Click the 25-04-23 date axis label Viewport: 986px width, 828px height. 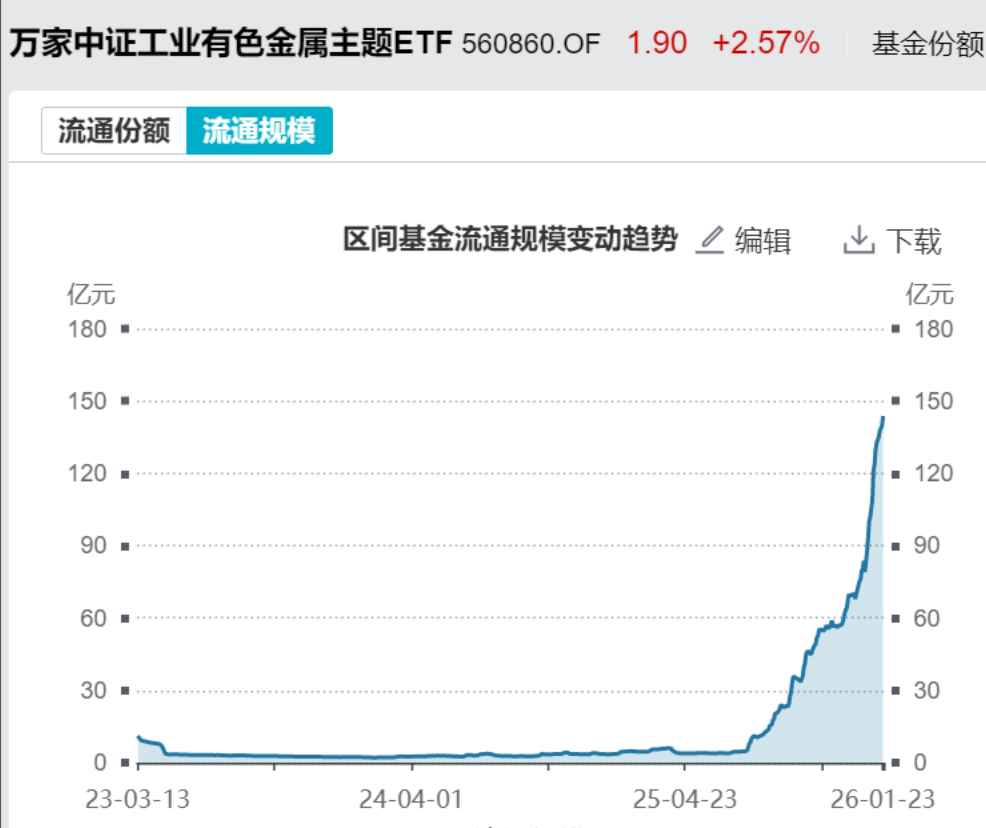tap(683, 801)
